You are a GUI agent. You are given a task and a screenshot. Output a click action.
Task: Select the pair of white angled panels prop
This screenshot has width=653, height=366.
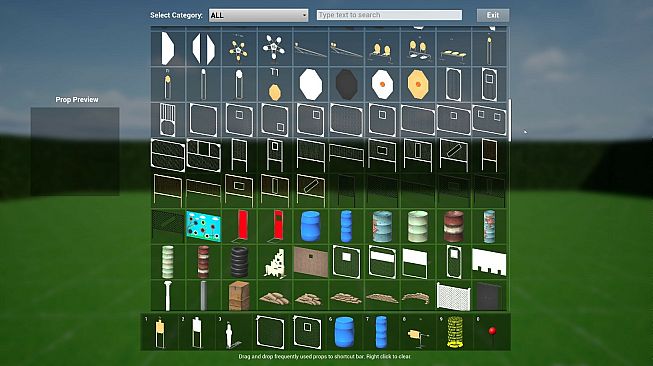tap(204, 49)
